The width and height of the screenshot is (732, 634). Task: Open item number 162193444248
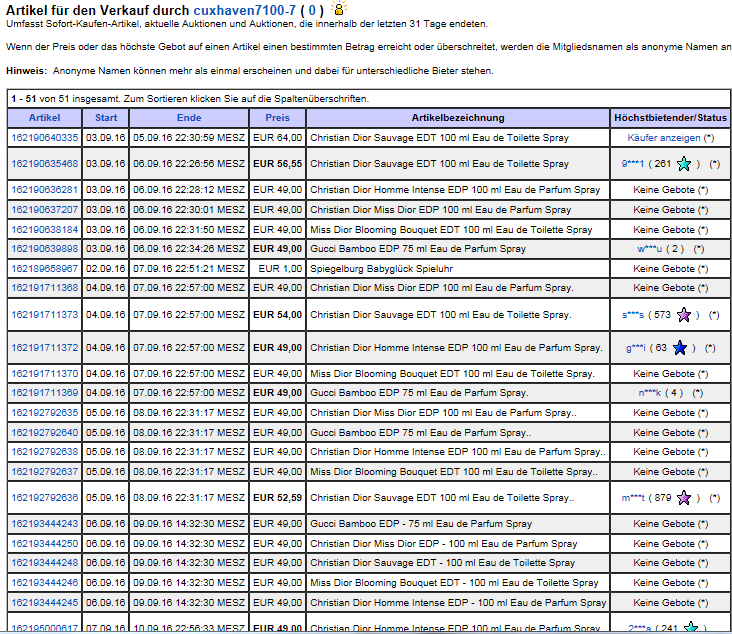tap(45, 563)
